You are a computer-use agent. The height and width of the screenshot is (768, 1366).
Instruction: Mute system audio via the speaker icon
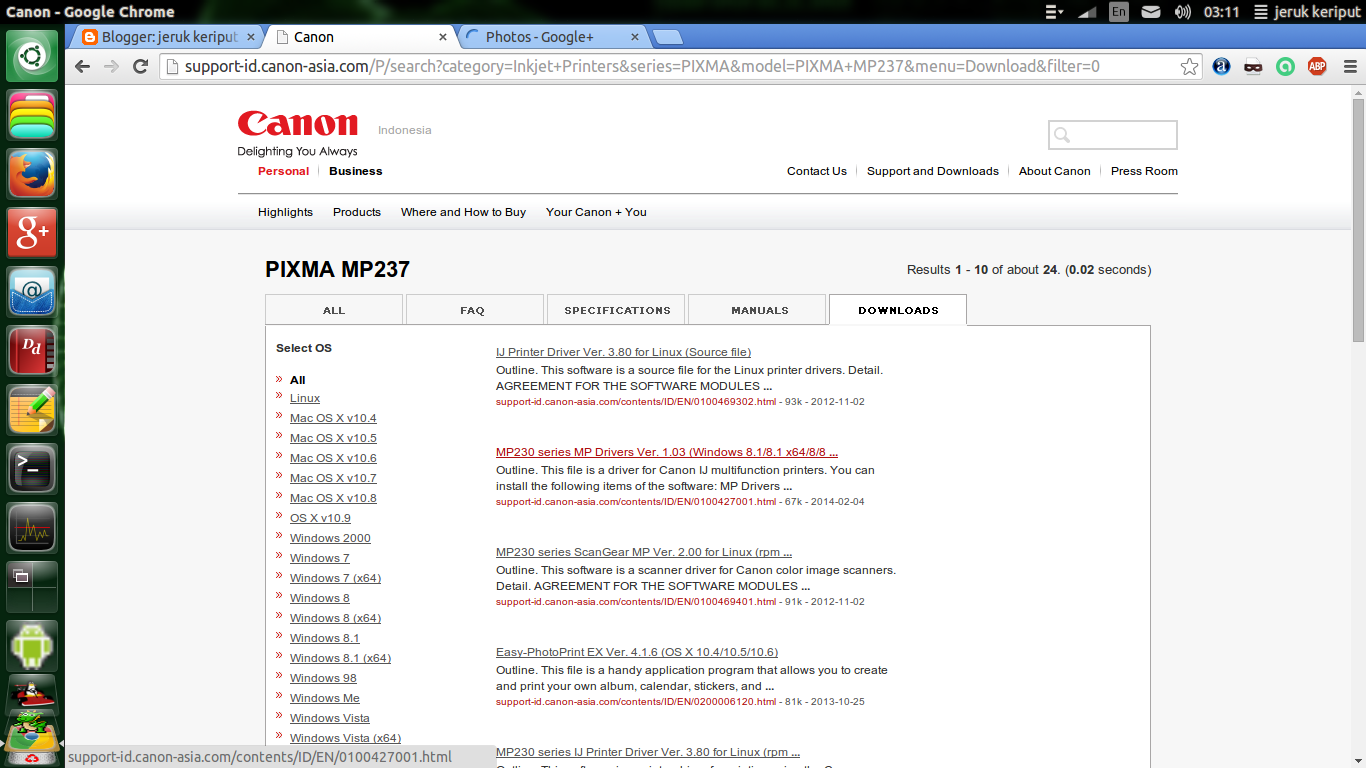click(1184, 12)
